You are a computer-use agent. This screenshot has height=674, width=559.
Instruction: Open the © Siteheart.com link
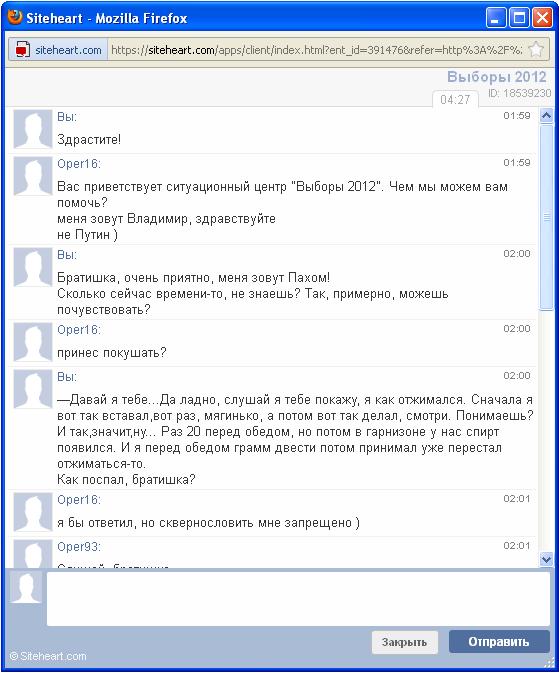(x=48, y=656)
